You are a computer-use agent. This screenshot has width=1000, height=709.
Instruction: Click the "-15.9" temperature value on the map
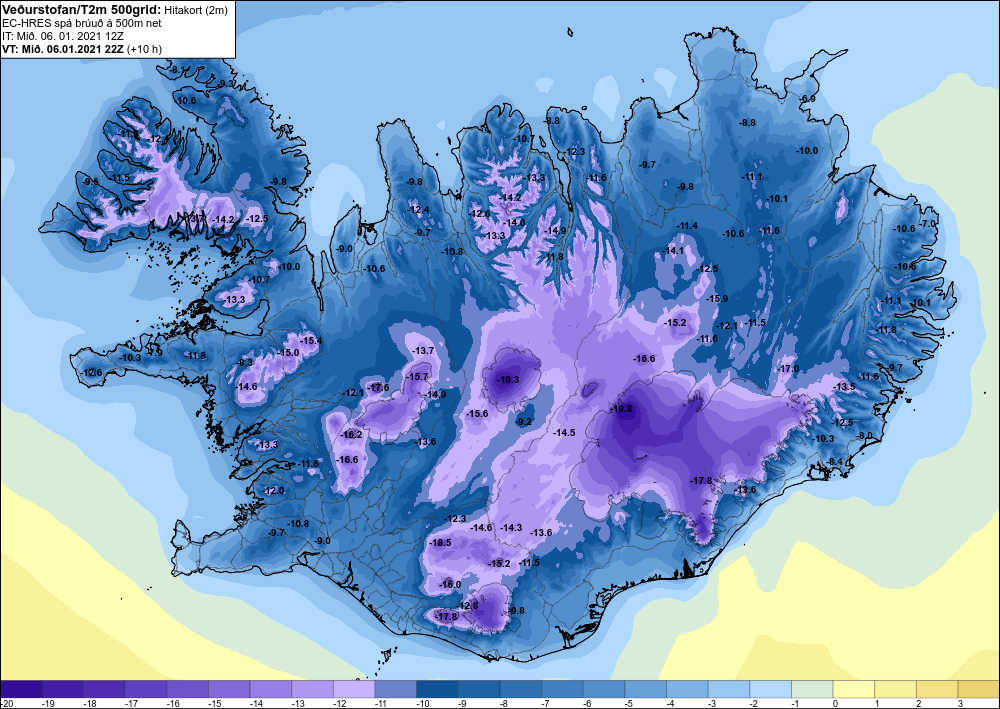[717, 298]
